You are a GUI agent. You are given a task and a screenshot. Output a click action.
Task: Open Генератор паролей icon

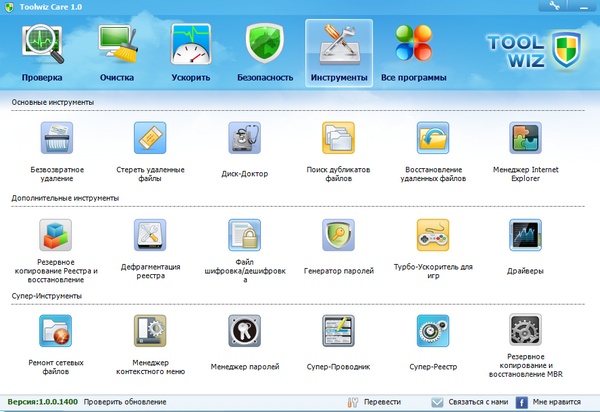click(338, 235)
